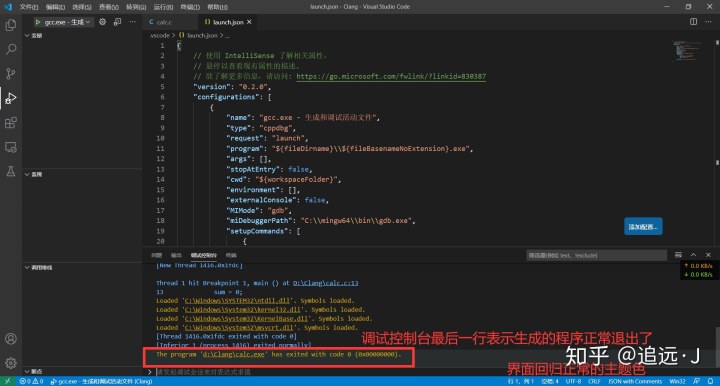Open the .vscode breadcrumb folder
720x386 pixels.
159,35
